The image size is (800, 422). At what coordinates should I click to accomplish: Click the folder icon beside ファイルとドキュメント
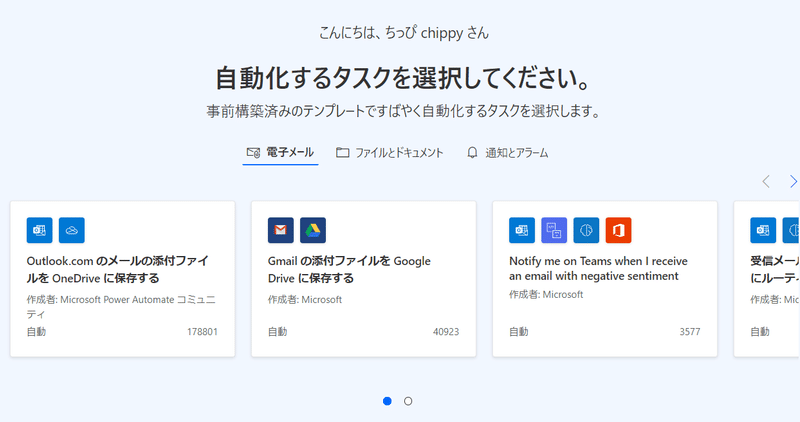342,153
